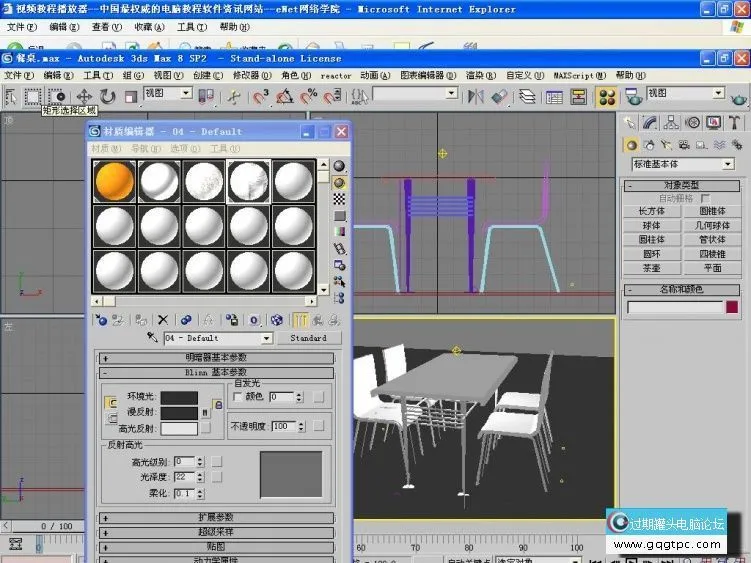
Task: Select the Move tool in main toolbar
Action: coord(84,96)
